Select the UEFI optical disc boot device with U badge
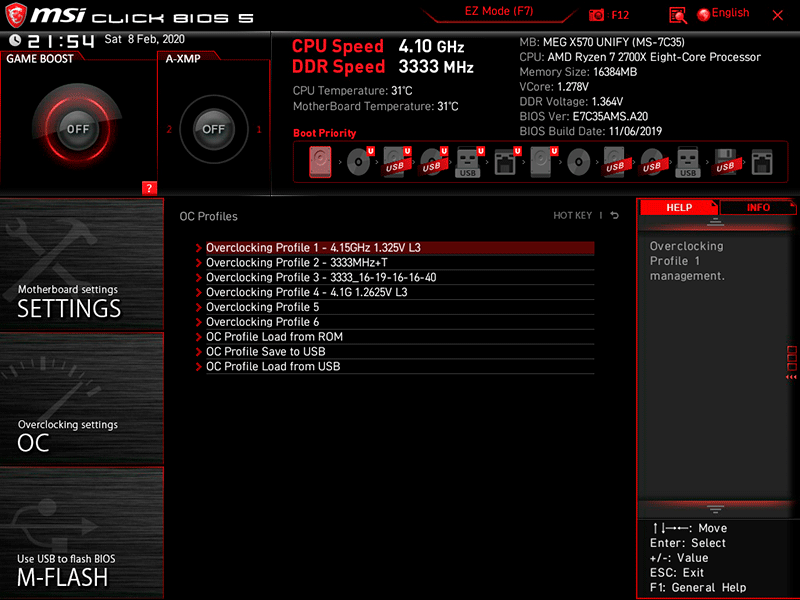This screenshot has height=600, width=800. (360, 162)
